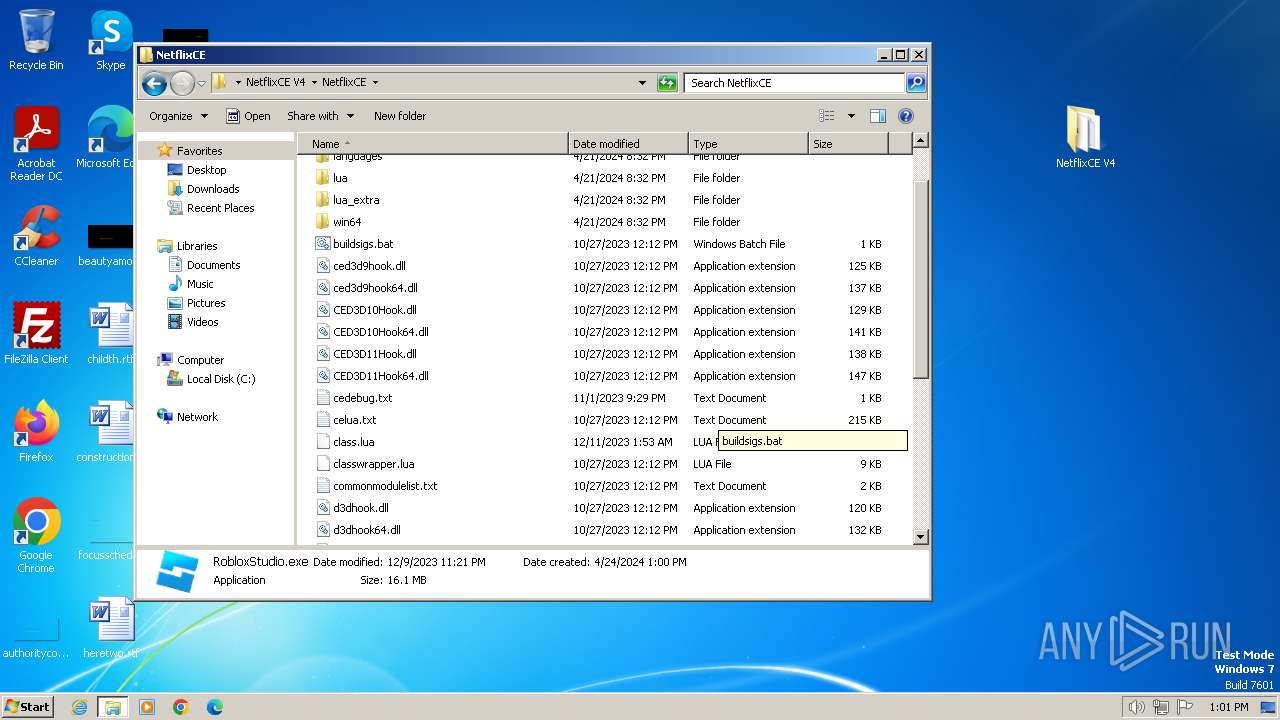Click NetflixCE V4 breadcrumb segment

pos(276,83)
